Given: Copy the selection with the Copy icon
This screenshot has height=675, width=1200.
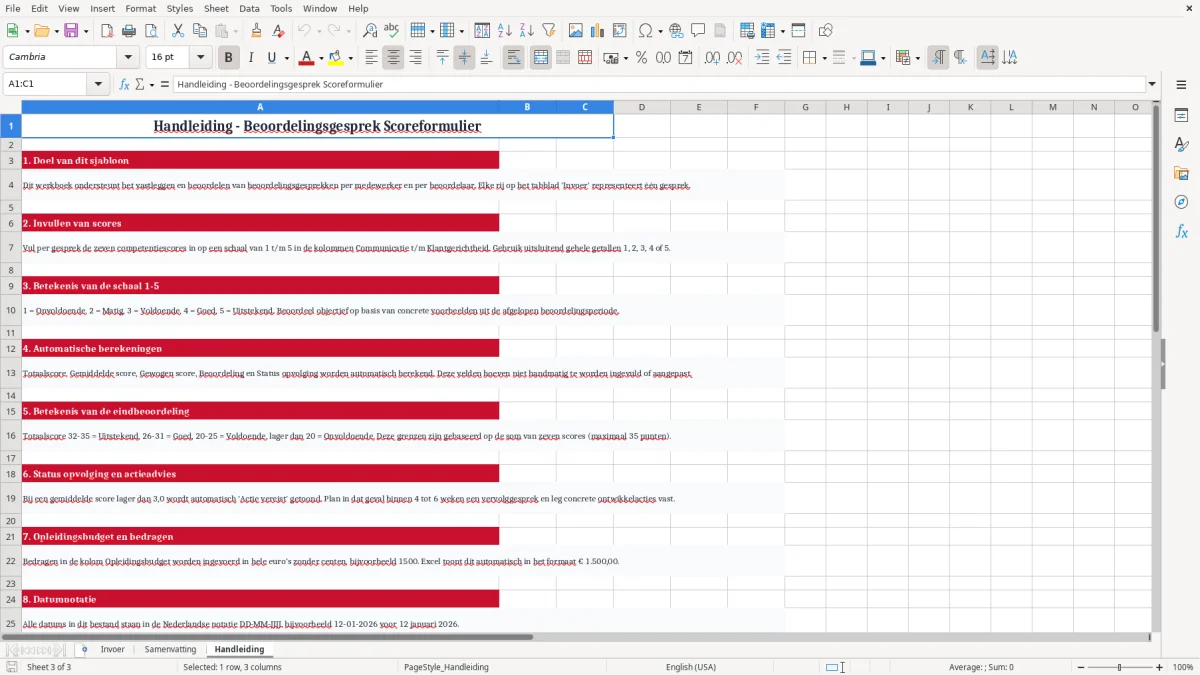Looking at the screenshot, I should click(x=200, y=31).
